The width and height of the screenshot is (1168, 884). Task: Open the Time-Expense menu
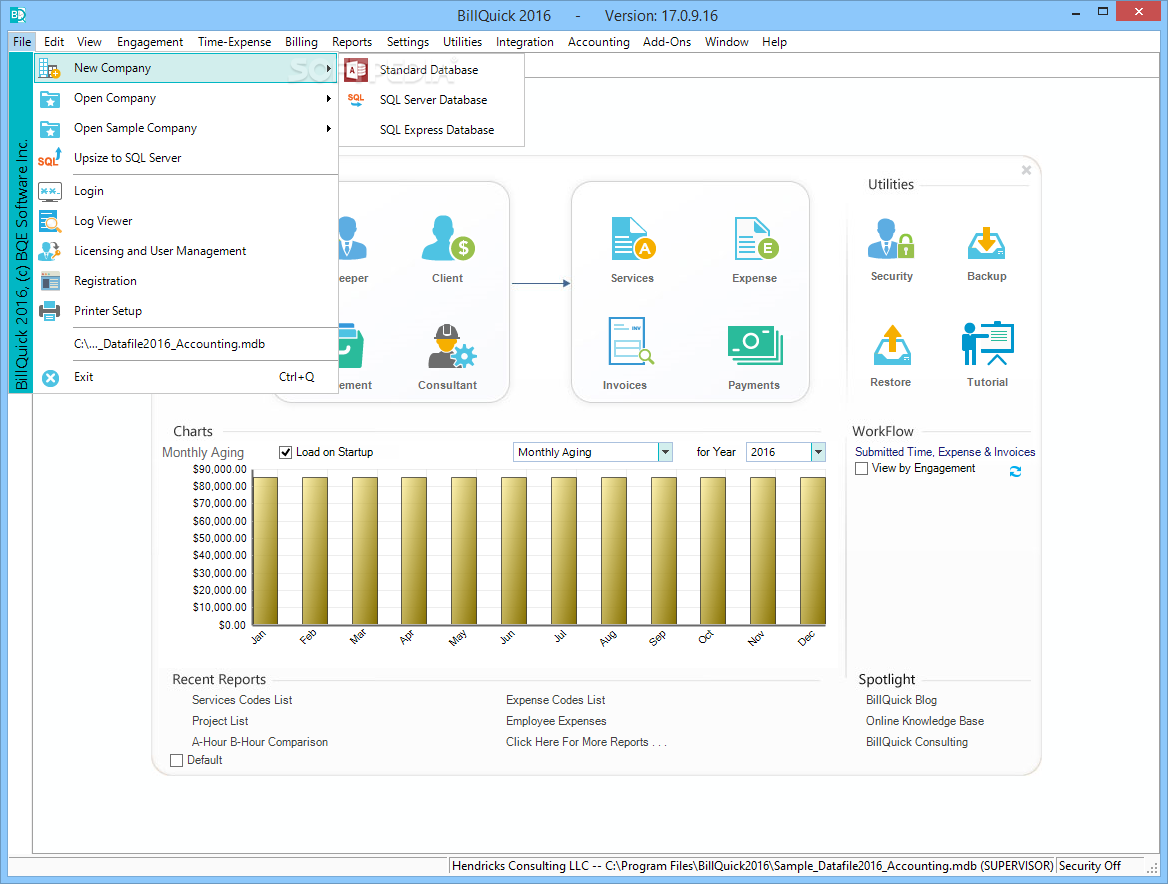coord(234,42)
